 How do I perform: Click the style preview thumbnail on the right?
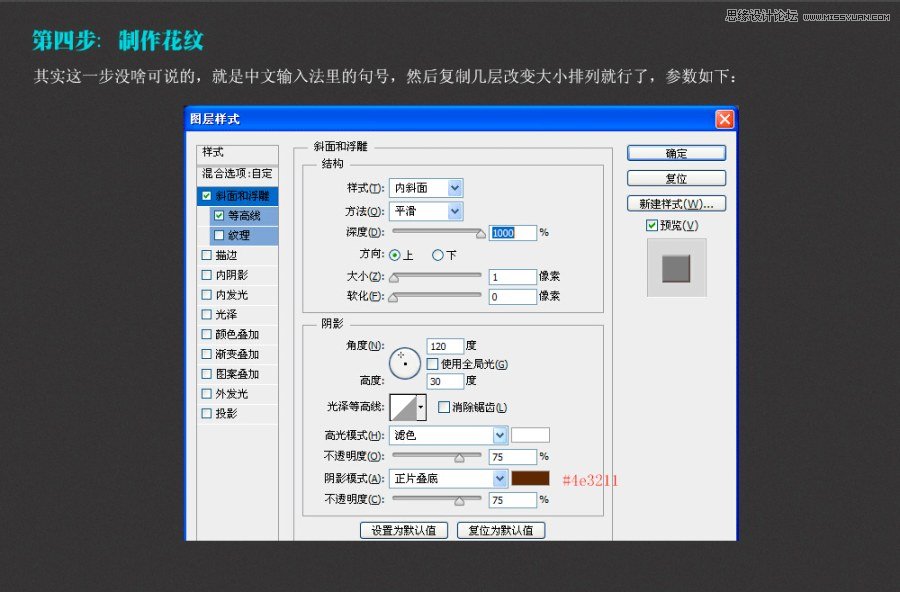click(676, 268)
